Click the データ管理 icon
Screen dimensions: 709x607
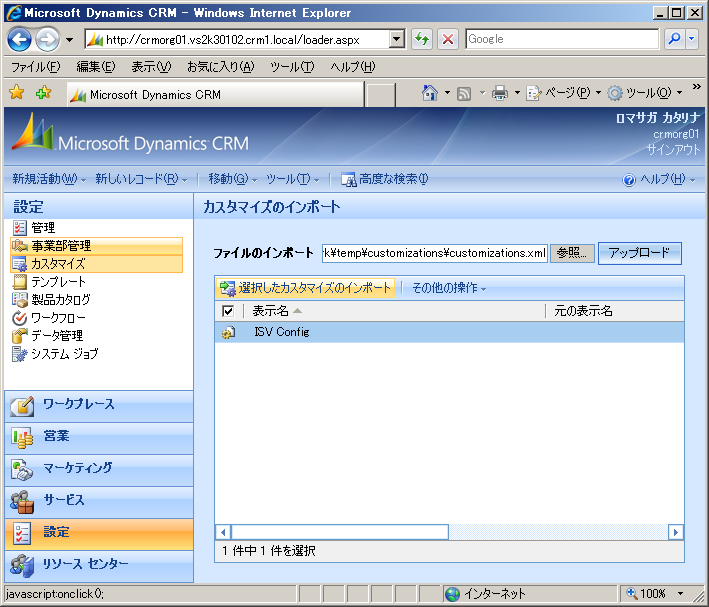point(20,336)
